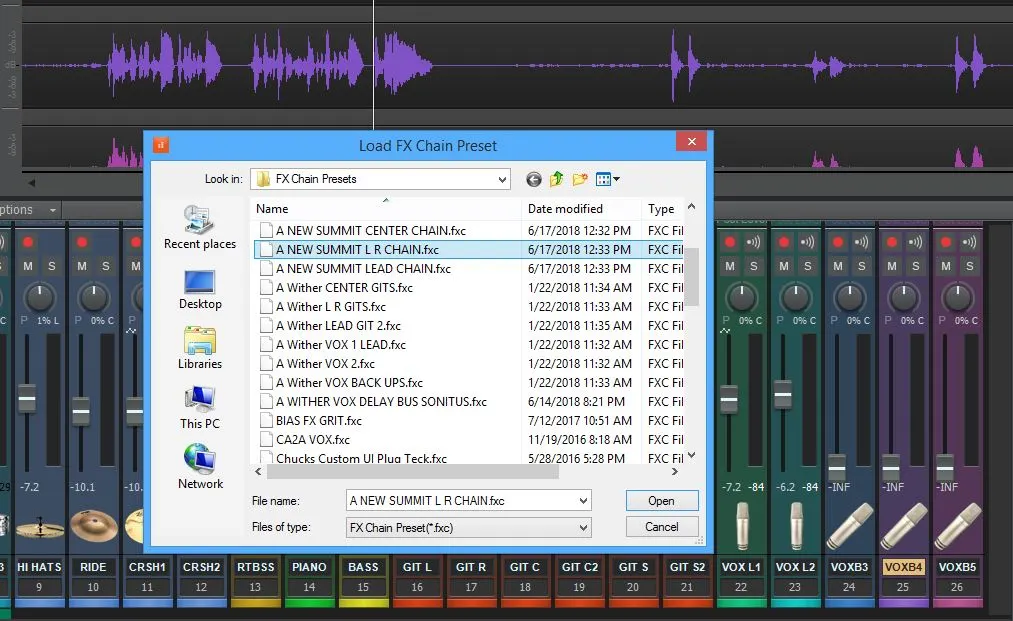
Task: Open the Options dropdown in mixer
Action: click(28, 209)
